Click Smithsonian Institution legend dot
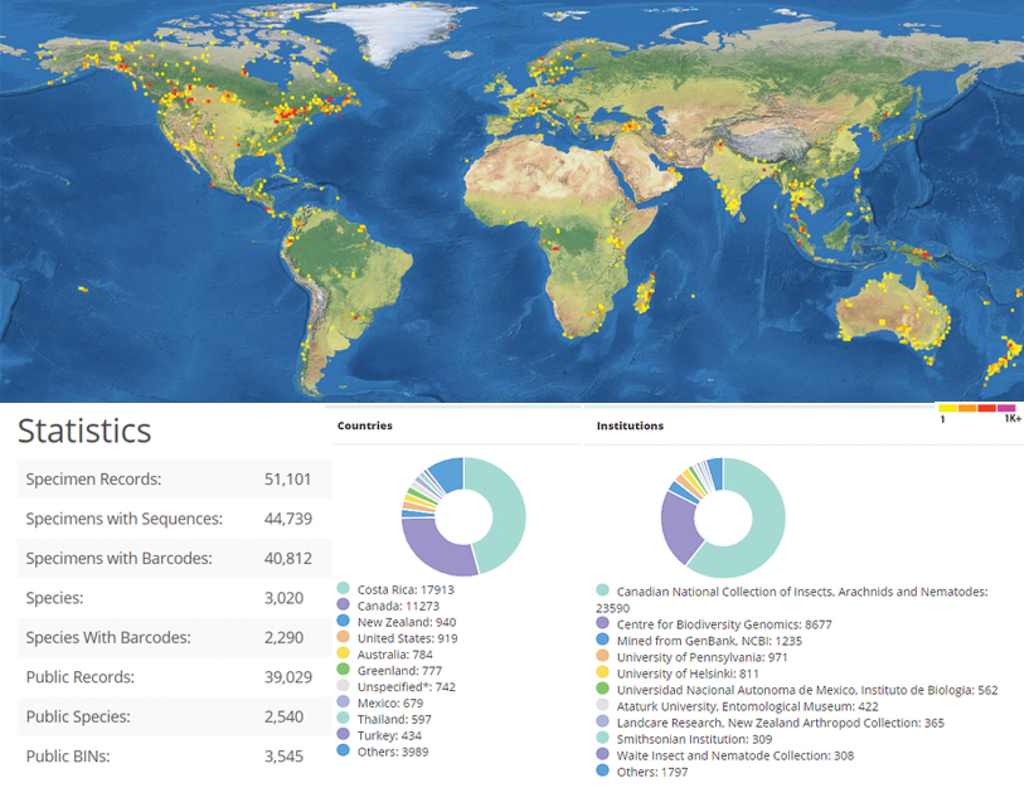1024x786 pixels. point(603,738)
